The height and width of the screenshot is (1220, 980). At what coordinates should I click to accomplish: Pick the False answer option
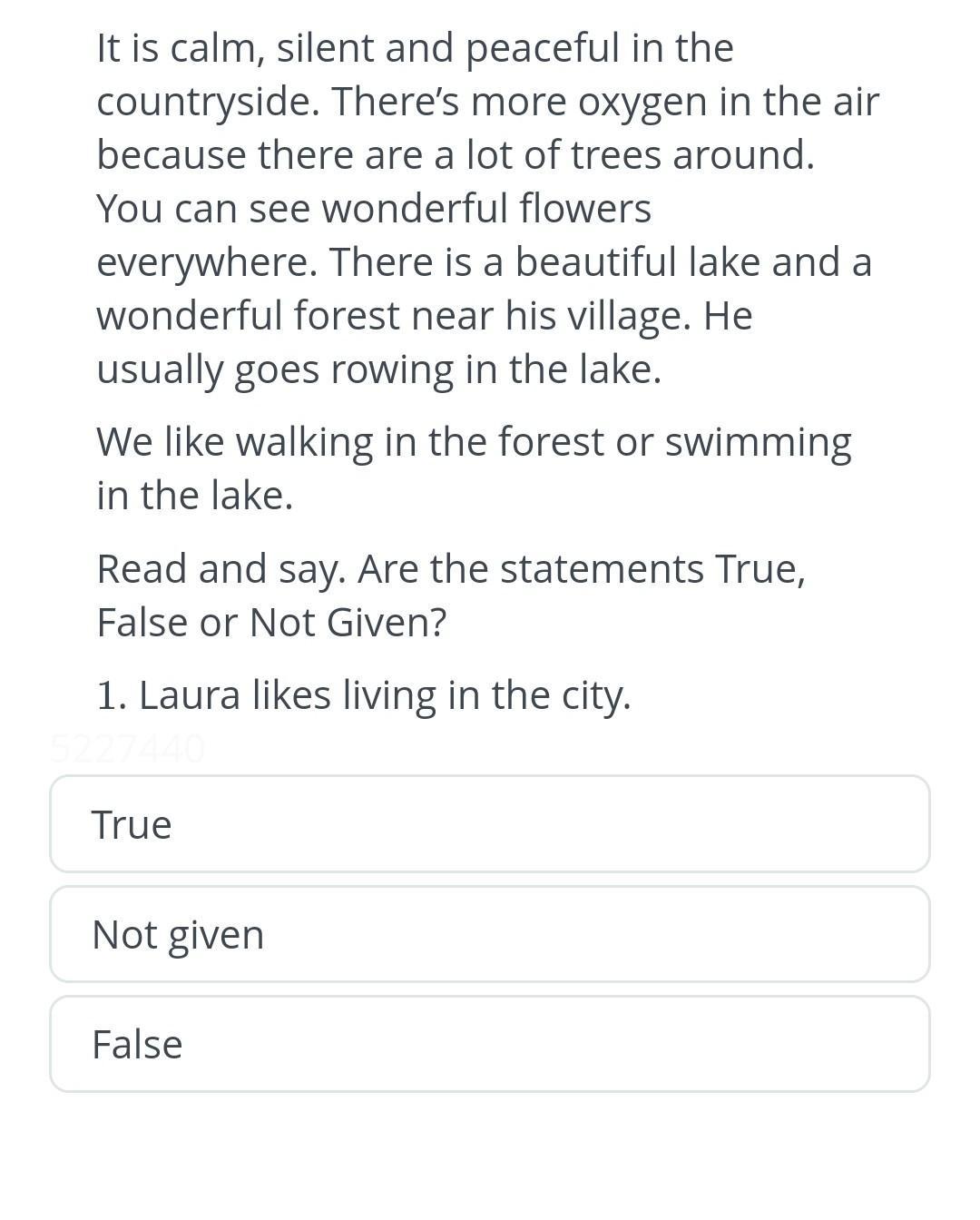490,1044
